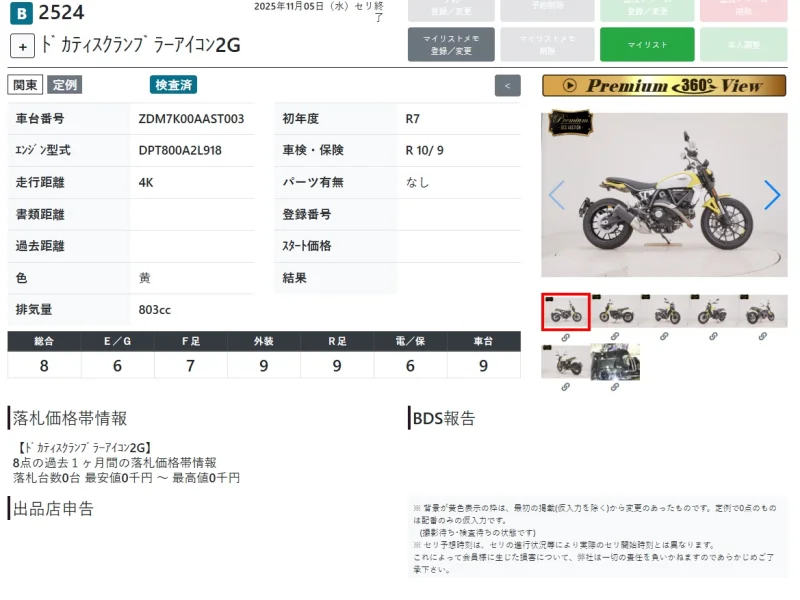Click displacement value 803cc
Screen dimensions: 800x600
(155, 310)
